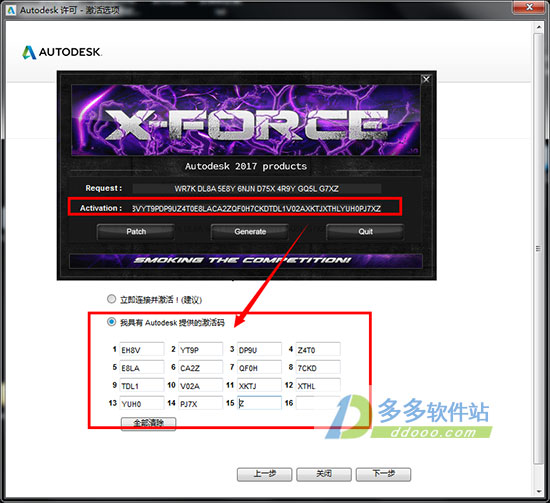Click activation field 3 containing DP9U
The image size is (550, 503).
(259, 349)
